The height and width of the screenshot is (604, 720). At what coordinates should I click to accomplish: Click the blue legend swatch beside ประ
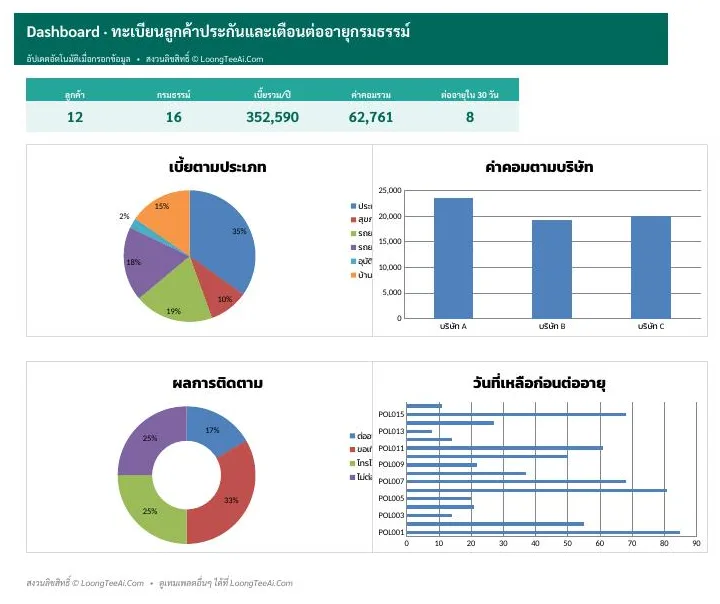(354, 206)
